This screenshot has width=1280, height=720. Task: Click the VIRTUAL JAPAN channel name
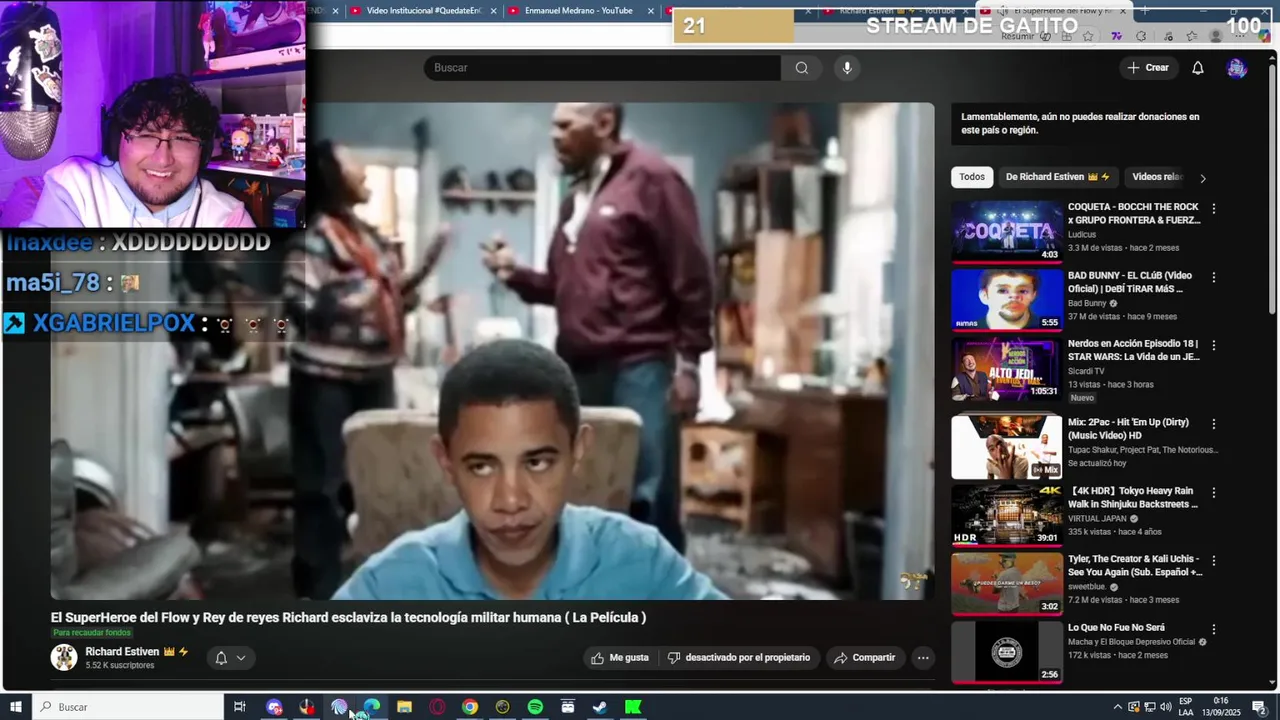pyautogui.click(x=1098, y=519)
